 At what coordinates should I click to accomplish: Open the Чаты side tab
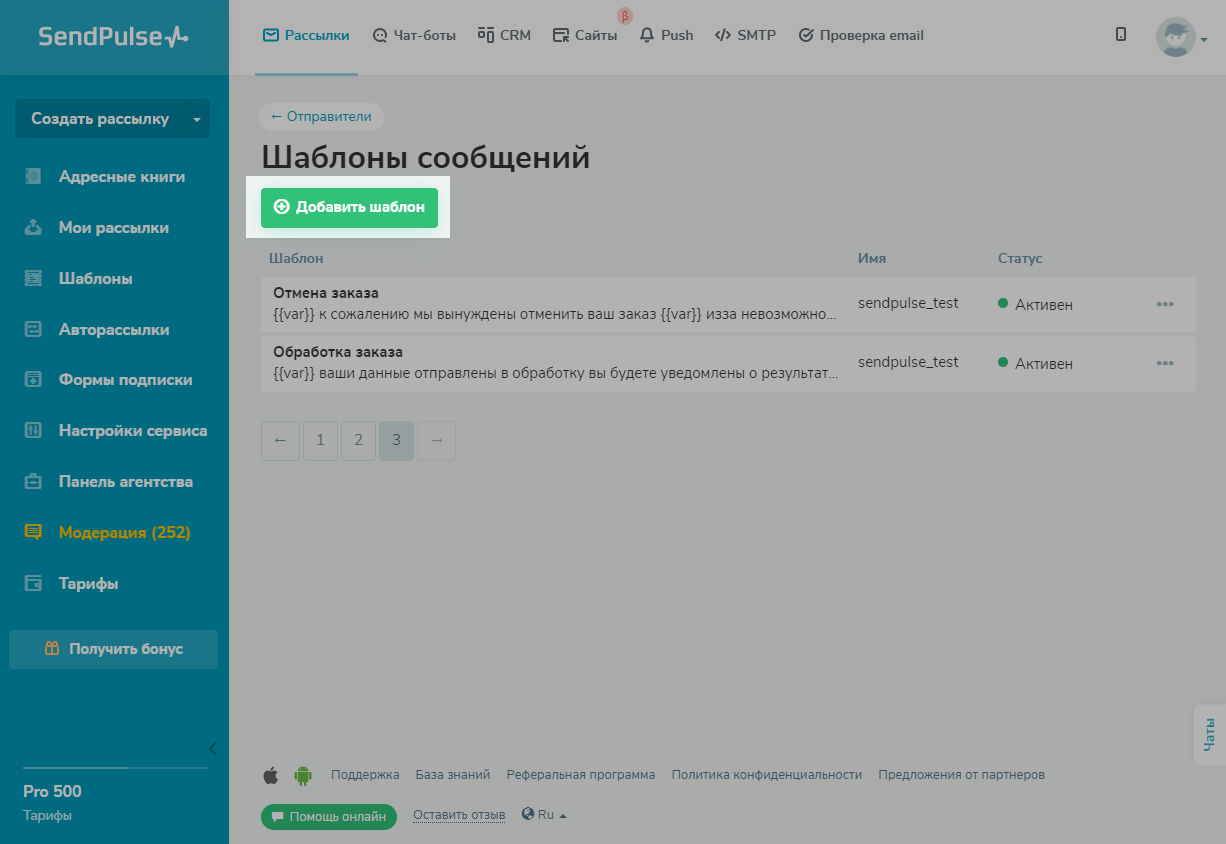1210,735
